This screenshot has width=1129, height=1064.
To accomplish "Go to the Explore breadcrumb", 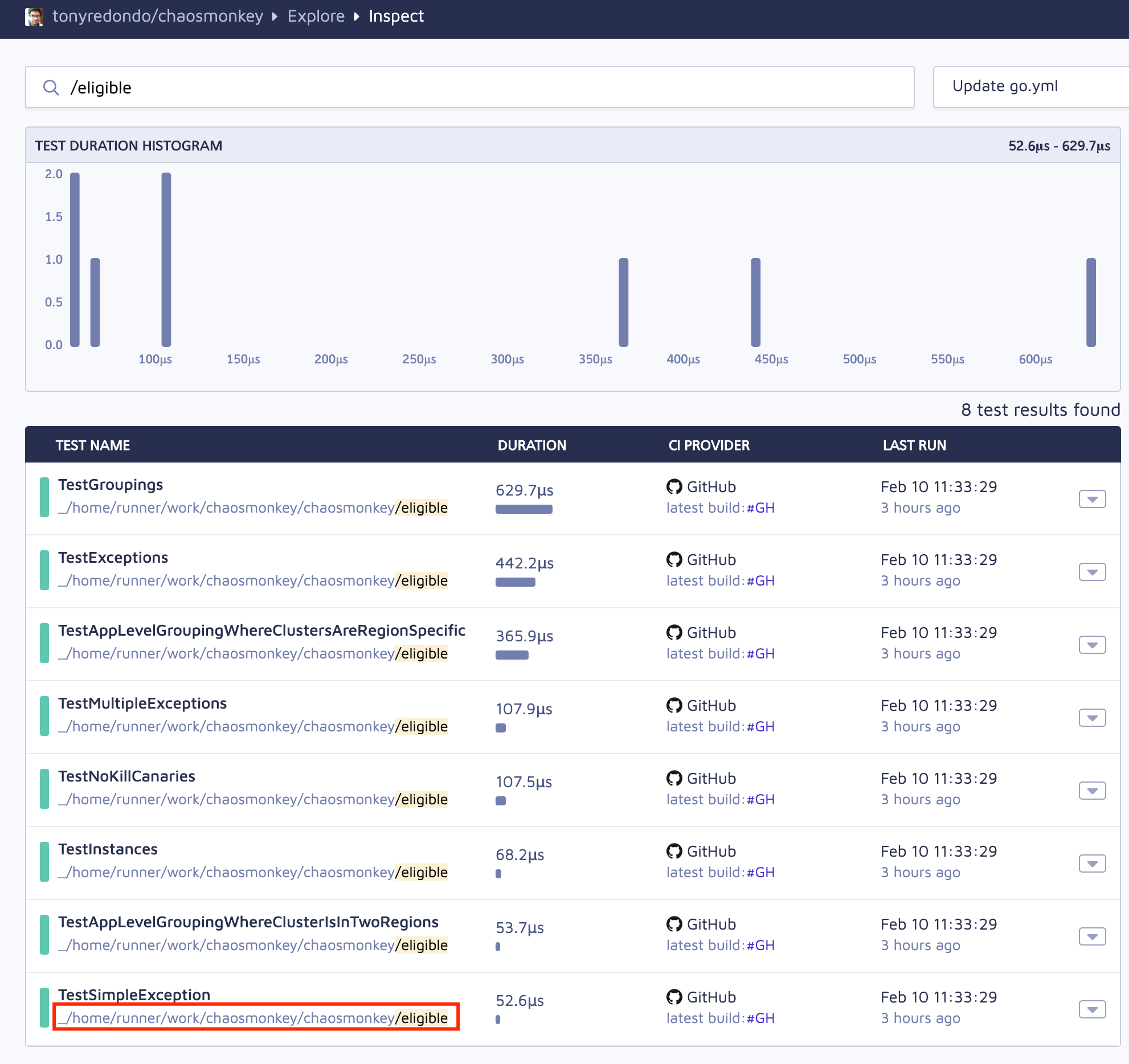I will pyautogui.click(x=316, y=17).
